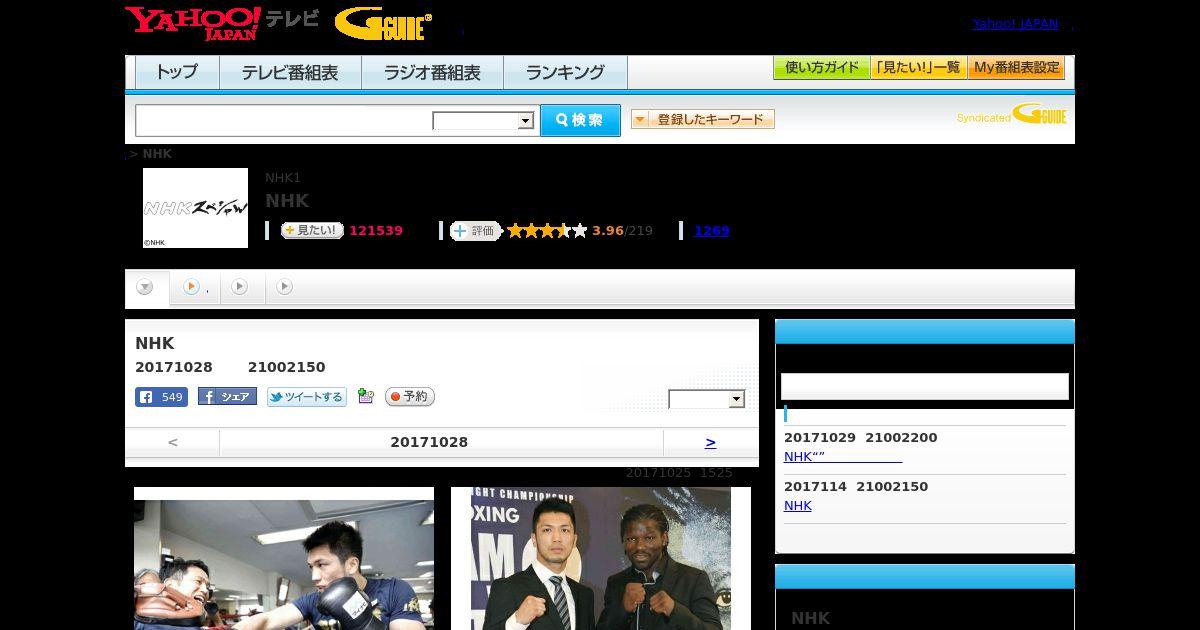
Task: Open the G-GUIDE logo in the header
Action: (383, 24)
